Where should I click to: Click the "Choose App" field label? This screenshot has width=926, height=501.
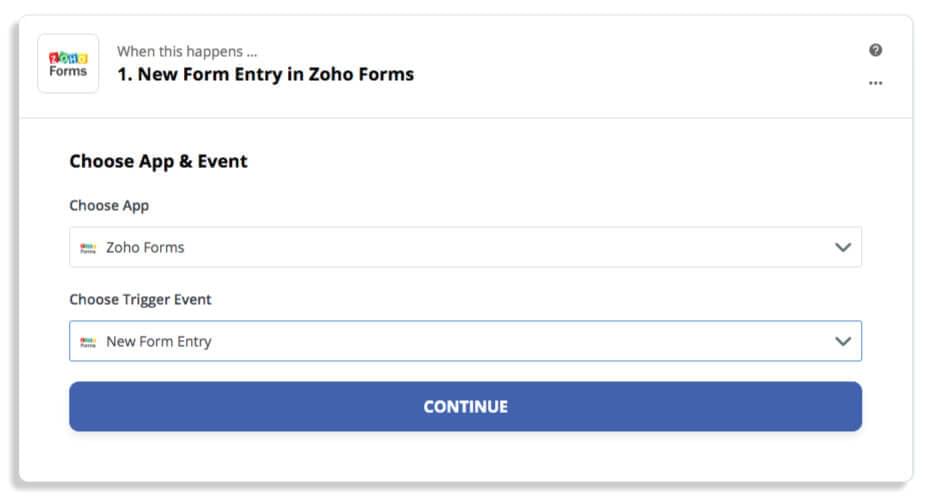tap(109, 205)
